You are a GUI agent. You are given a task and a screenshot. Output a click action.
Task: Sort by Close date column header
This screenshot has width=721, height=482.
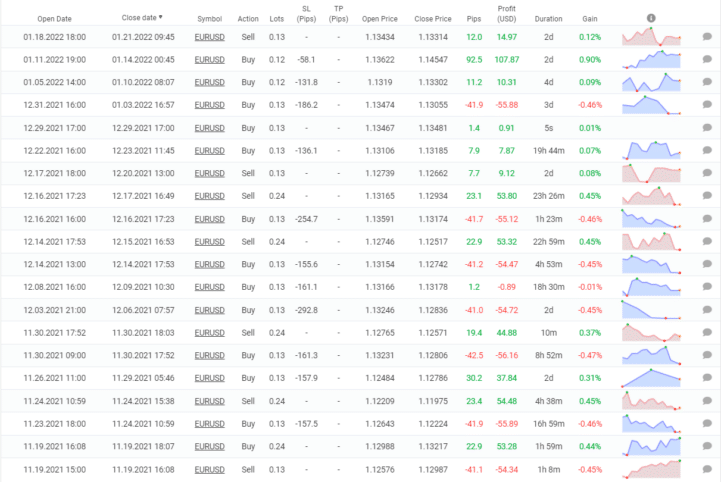142,17
